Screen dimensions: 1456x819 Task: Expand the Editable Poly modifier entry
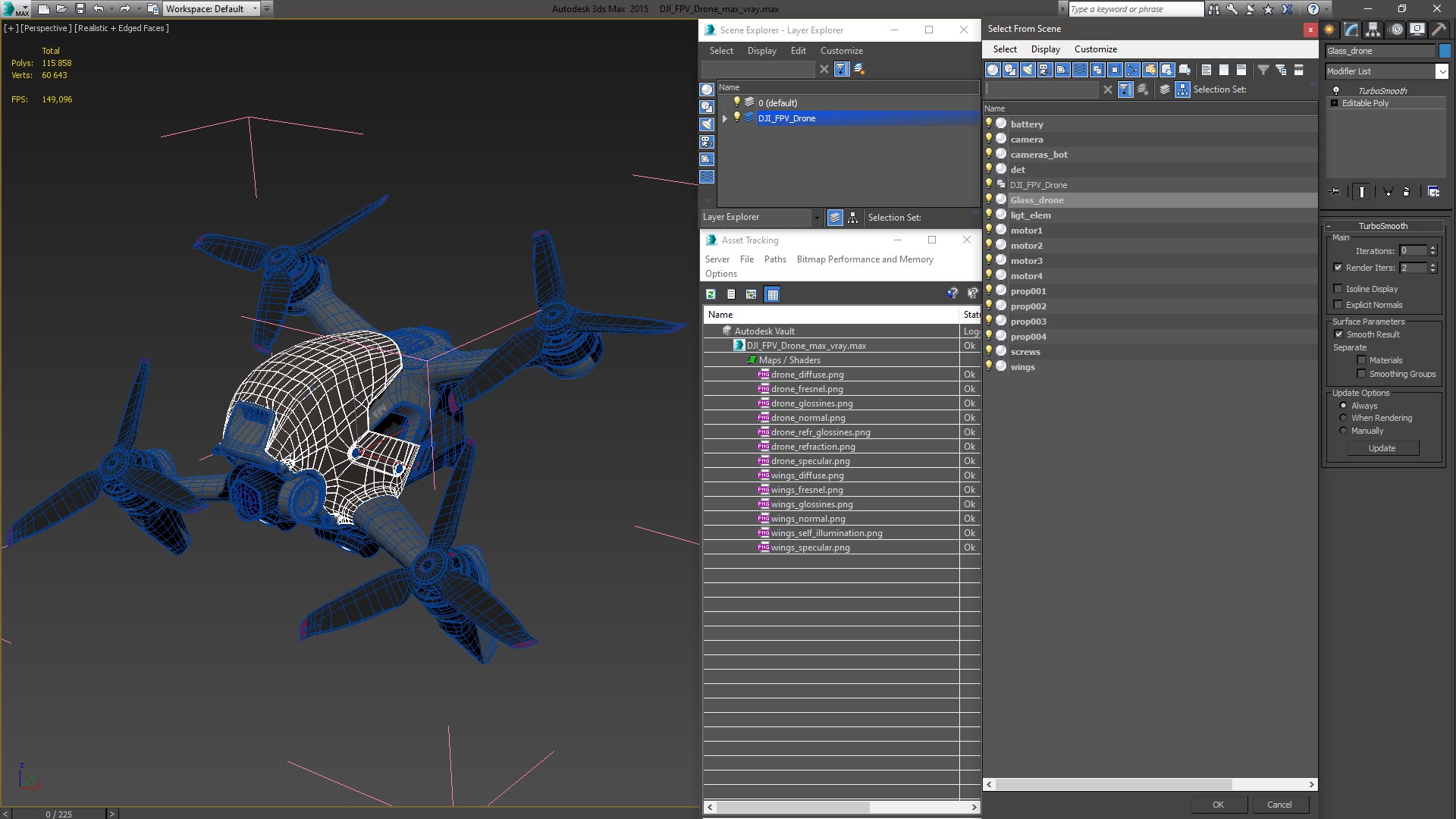pyautogui.click(x=1334, y=103)
